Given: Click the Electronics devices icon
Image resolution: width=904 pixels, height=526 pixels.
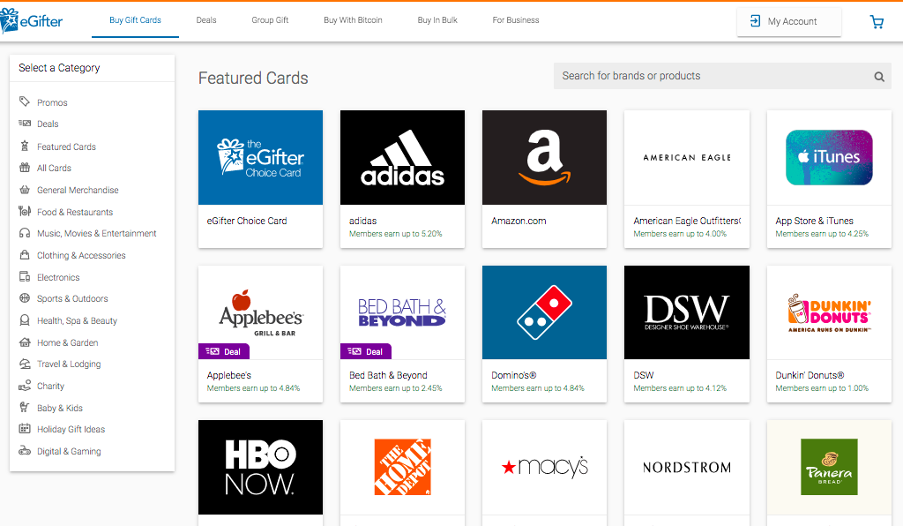Looking at the screenshot, I should pos(24,277).
